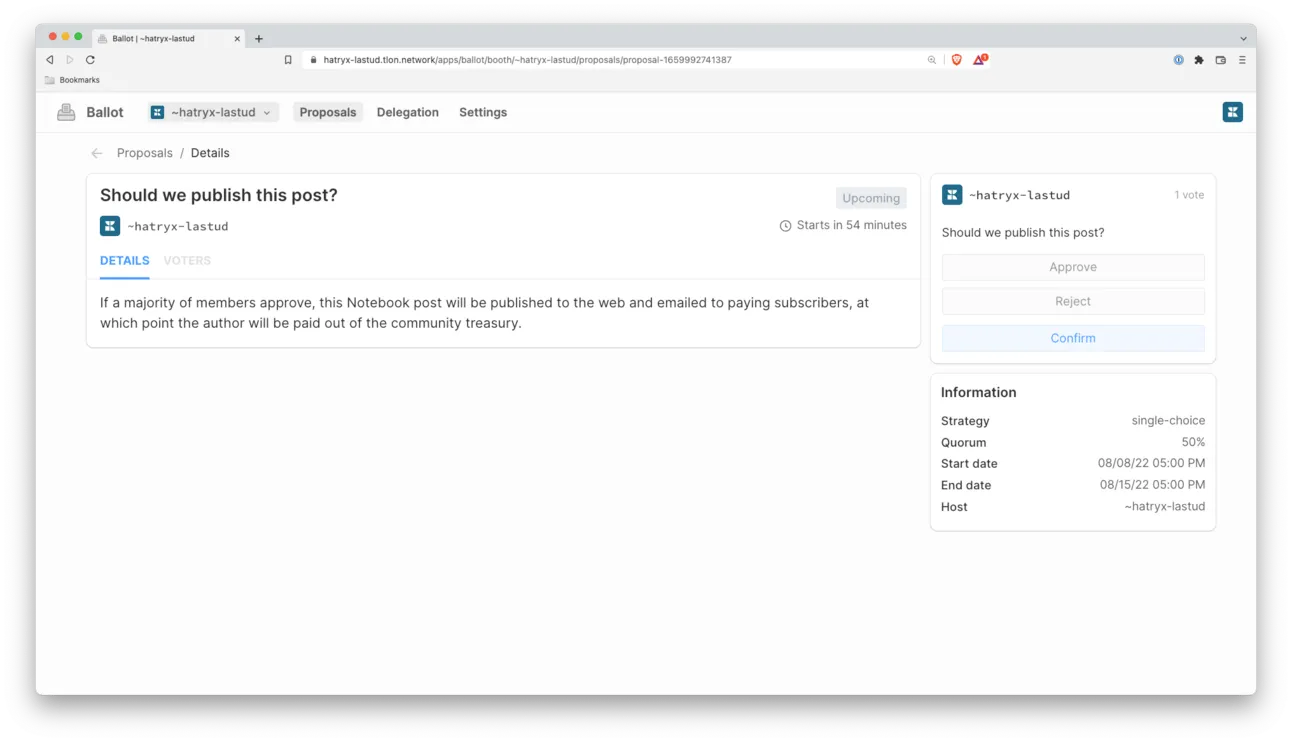The width and height of the screenshot is (1292, 742).
Task: Click the back arrow beside Proposals breadcrumb
Action: [x=97, y=153]
